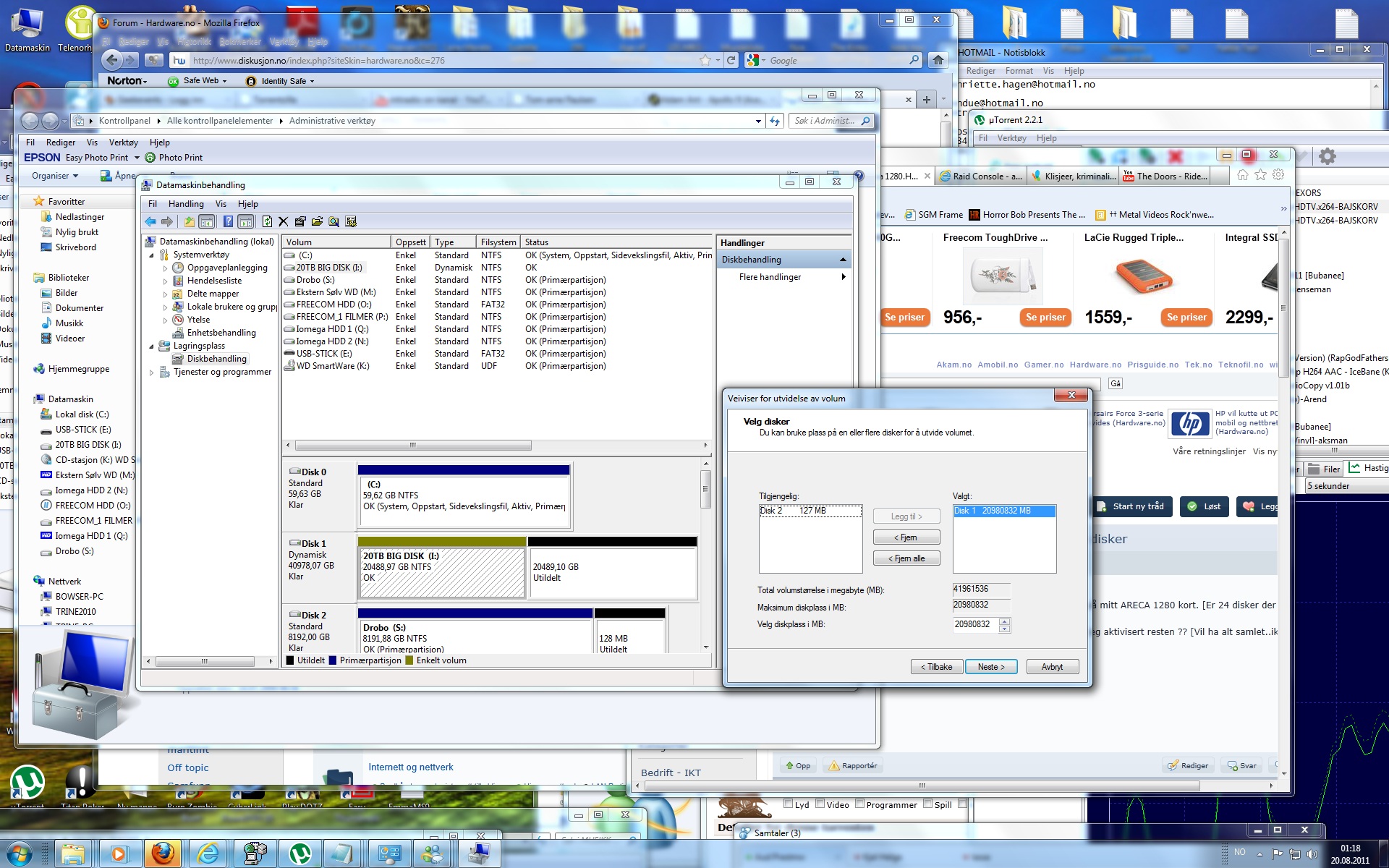
Task: Click the open folder icon in toolbar
Action: (x=317, y=222)
